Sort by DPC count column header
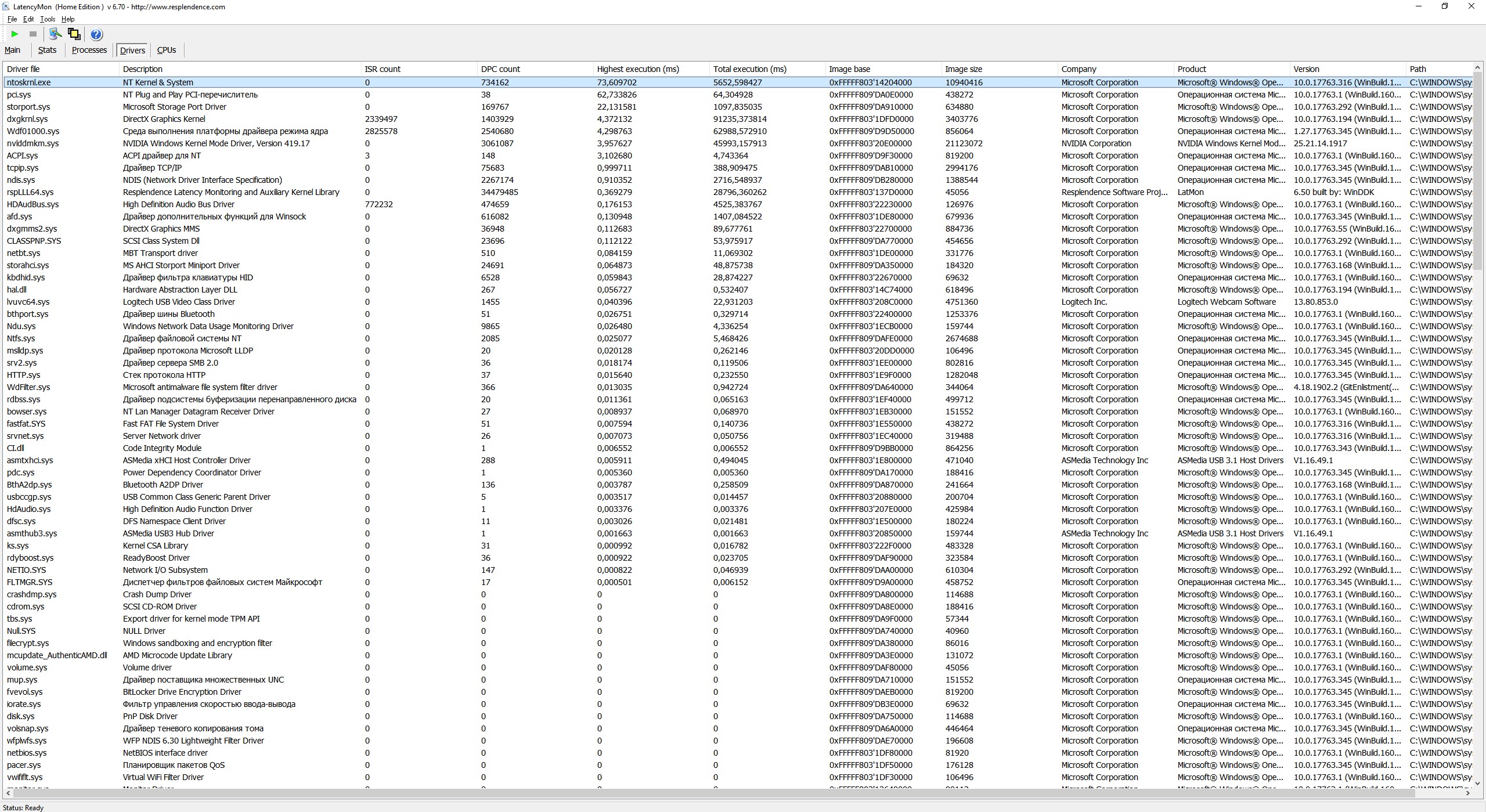1486x812 pixels. coord(500,69)
